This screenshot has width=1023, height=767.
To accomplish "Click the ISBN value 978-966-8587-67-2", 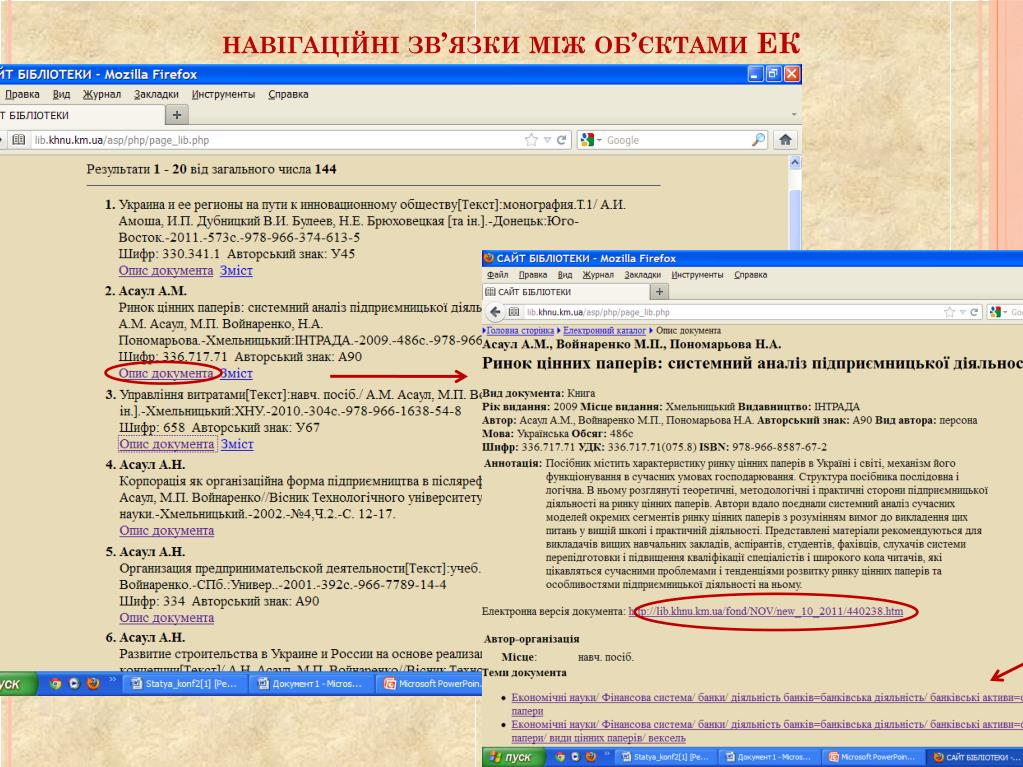I will pos(779,447).
